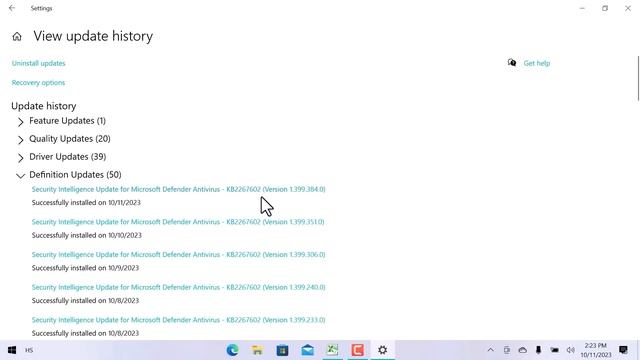
Task: Show hidden system tray icons
Action: click(x=491, y=350)
